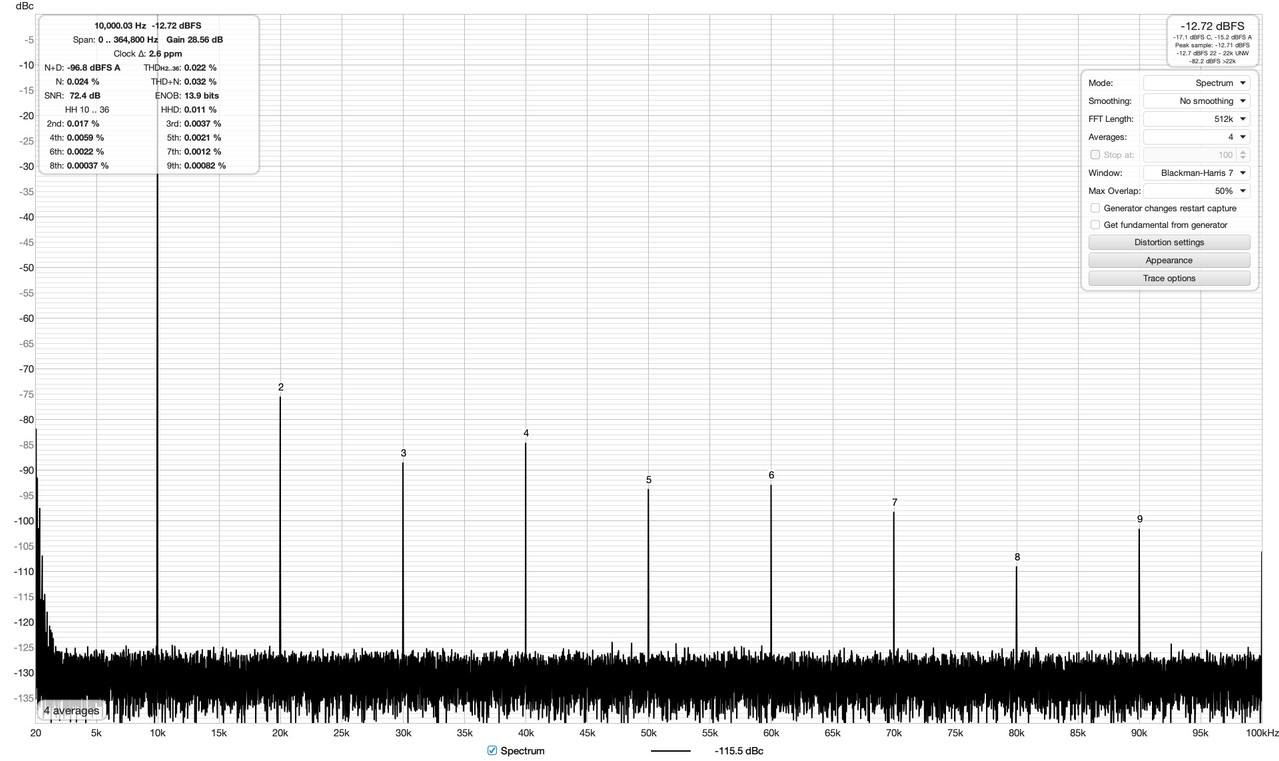Viewport: 1279px width, 761px height.
Task: Click the black Spectrum trace line sample in legend
Action: tap(670, 751)
